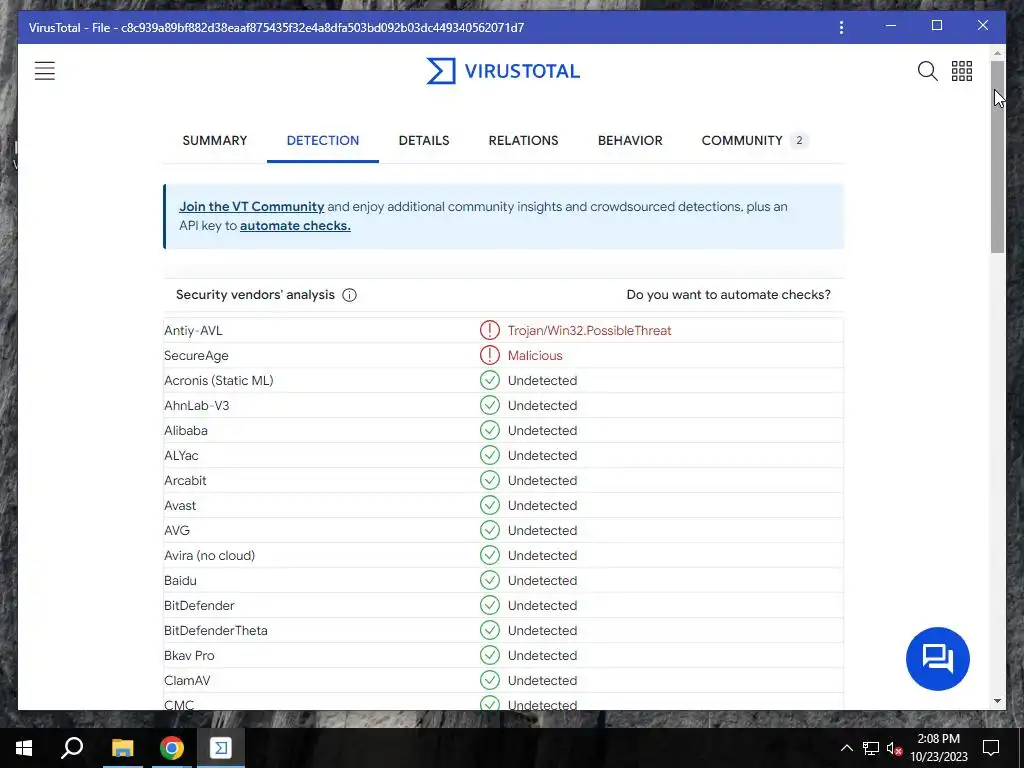Open File Explorer from taskbar
1024x768 pixels.
pos(122,748)
